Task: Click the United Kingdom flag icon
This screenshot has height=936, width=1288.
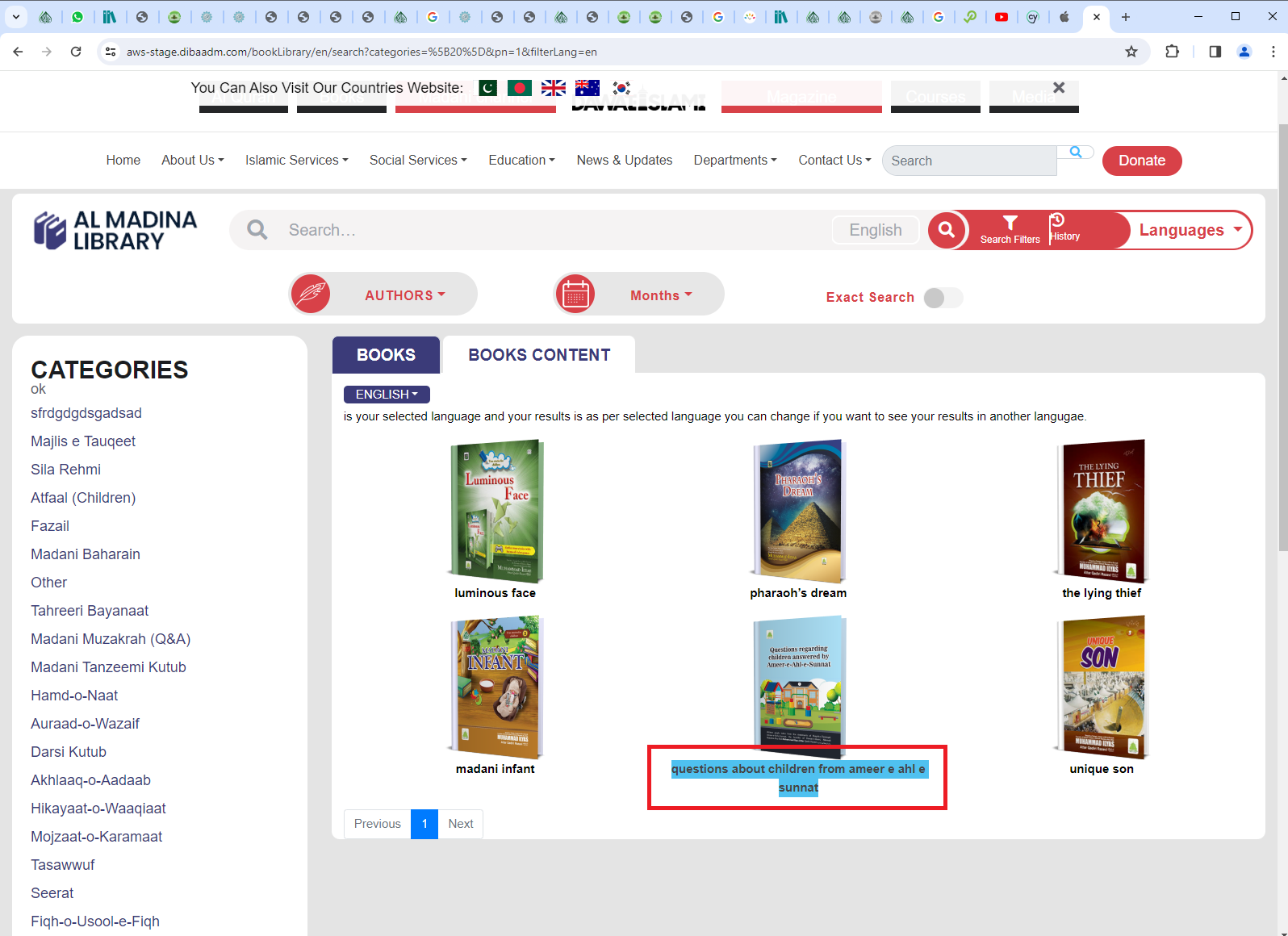Action: 553,88
